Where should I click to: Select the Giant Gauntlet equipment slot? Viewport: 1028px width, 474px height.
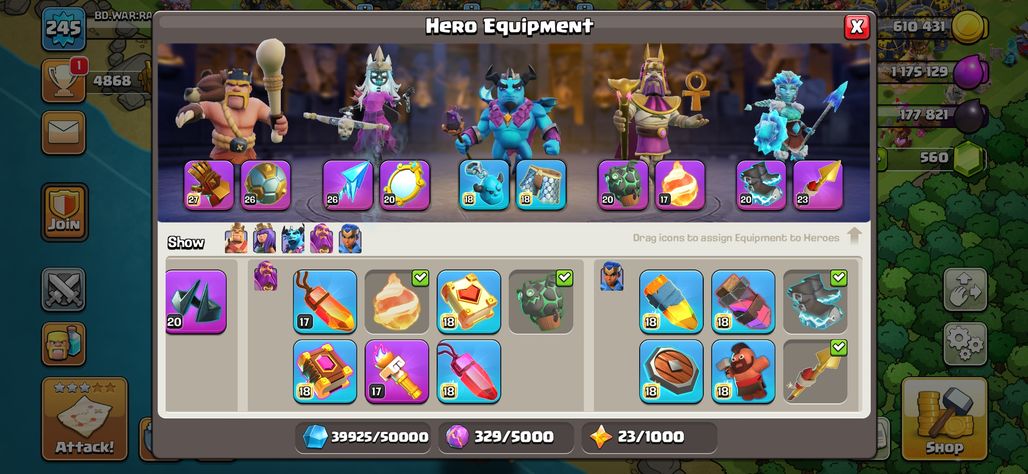pos(208,185)
